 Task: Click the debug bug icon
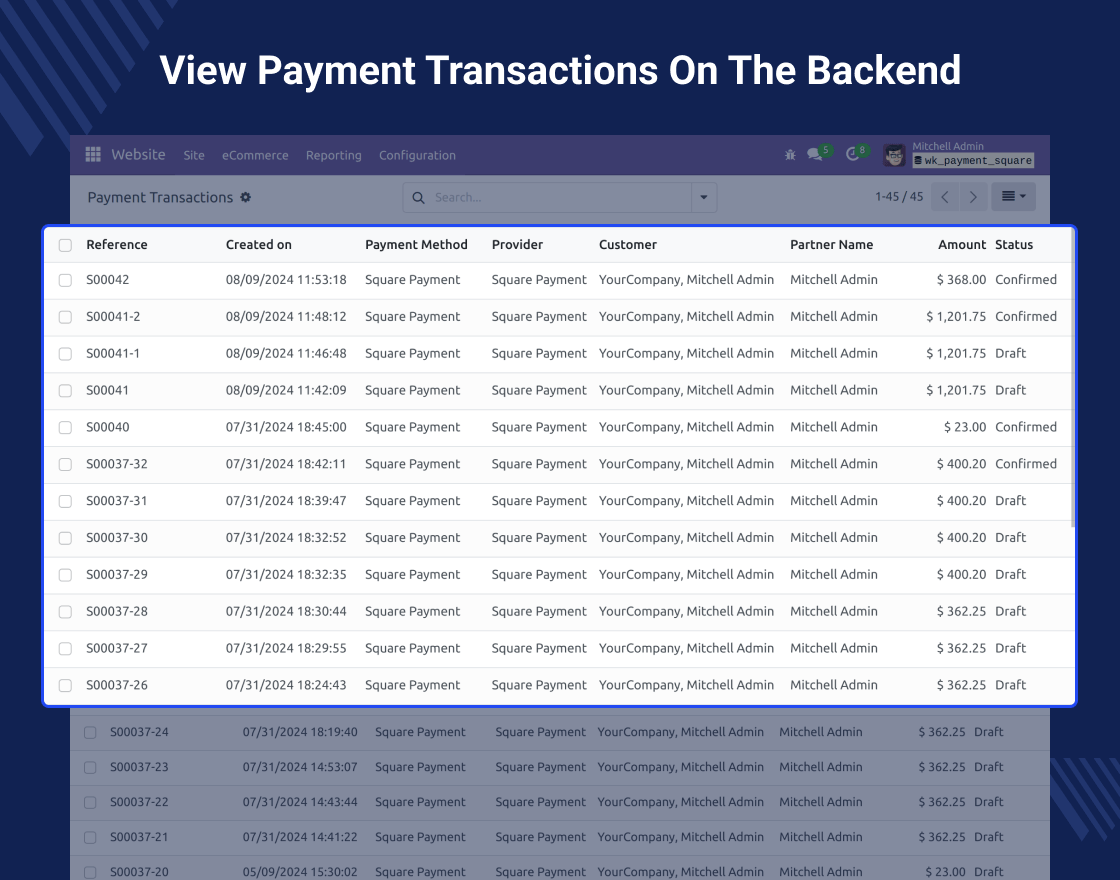[790, 154]
